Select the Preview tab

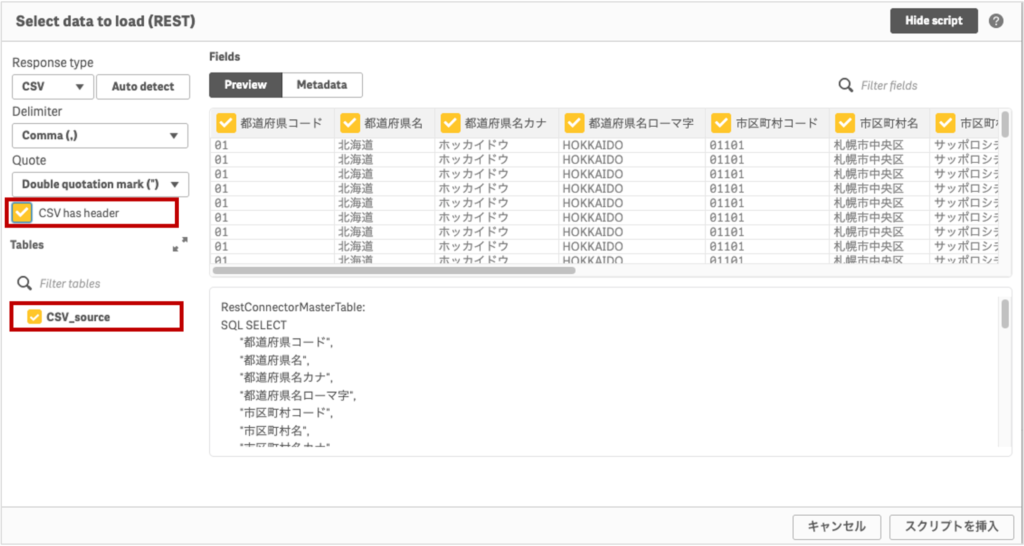(x=245, y=85)
